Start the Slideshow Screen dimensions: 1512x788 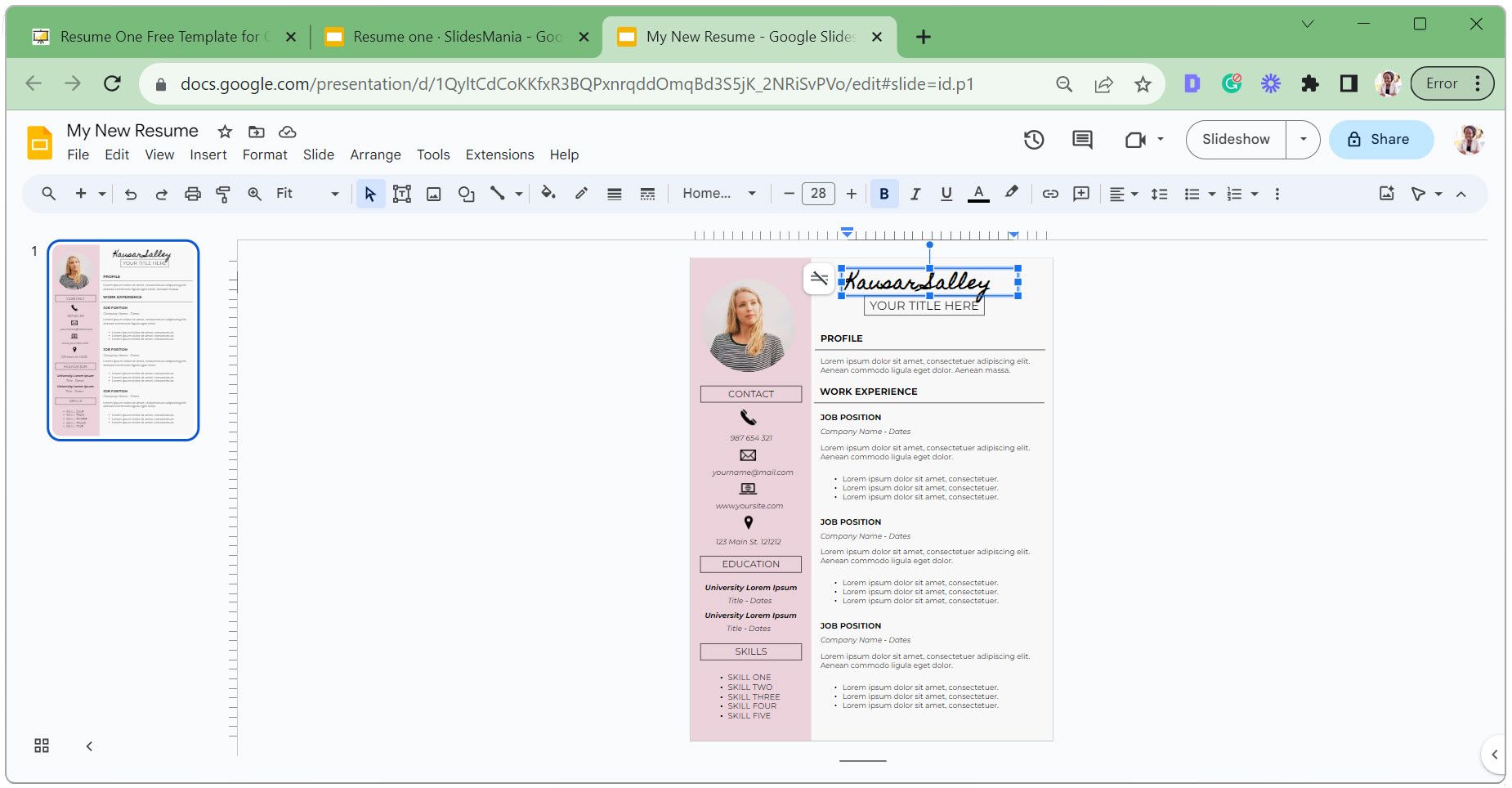click(x=1236, y=140)
